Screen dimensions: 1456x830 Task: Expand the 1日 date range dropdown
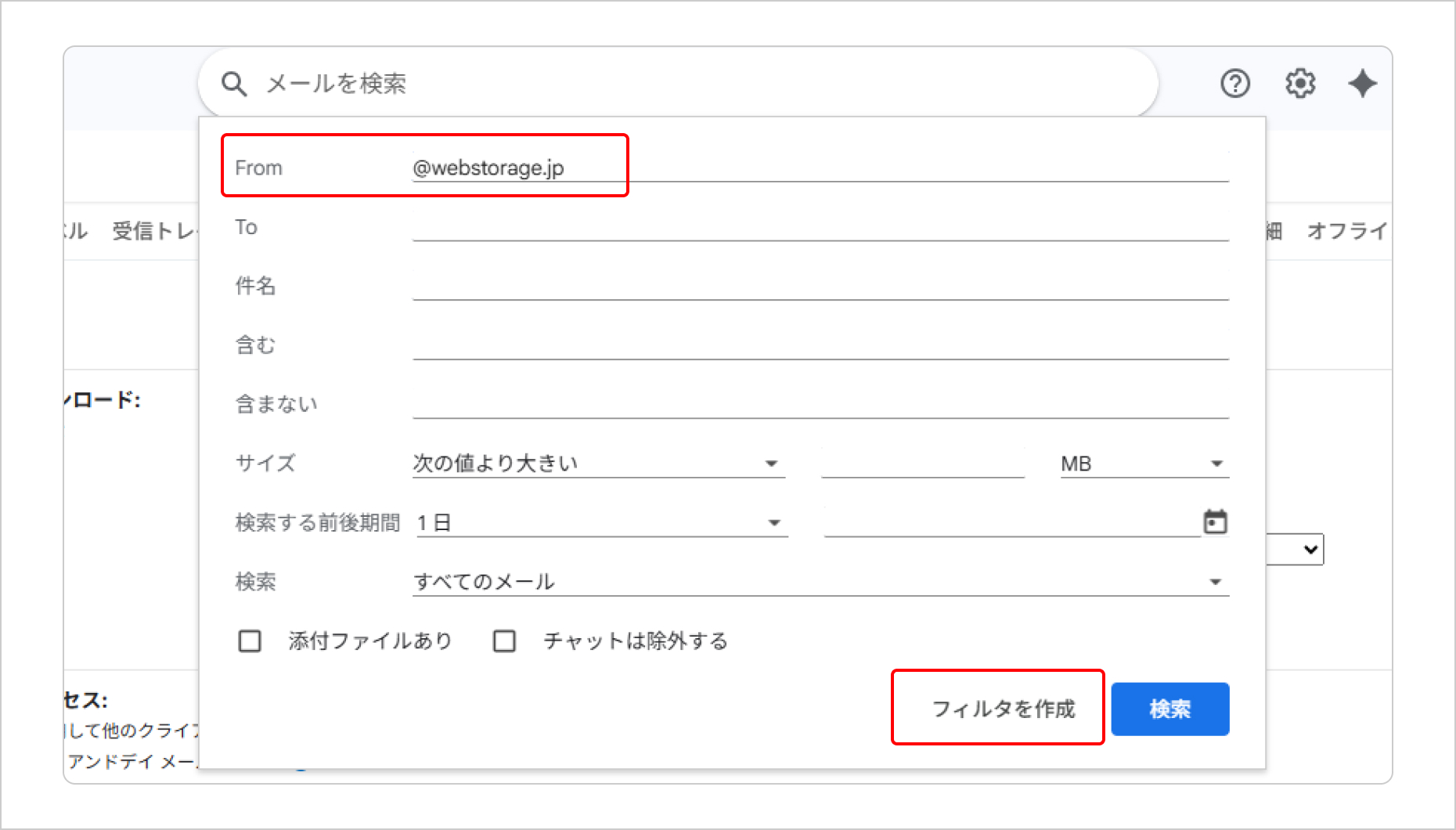[x=600, y=522]
